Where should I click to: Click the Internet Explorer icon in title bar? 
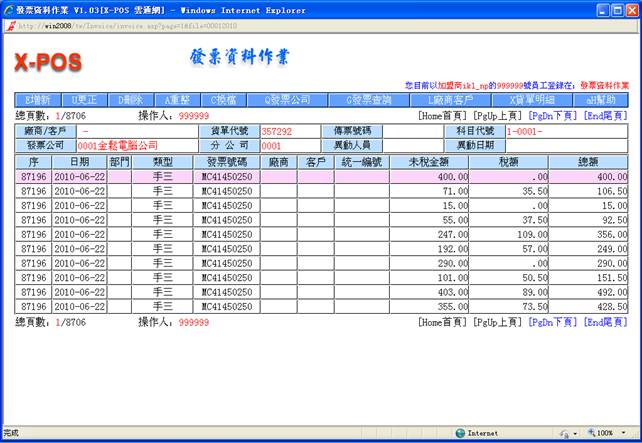pyautogui.click(x=9, y=8)
